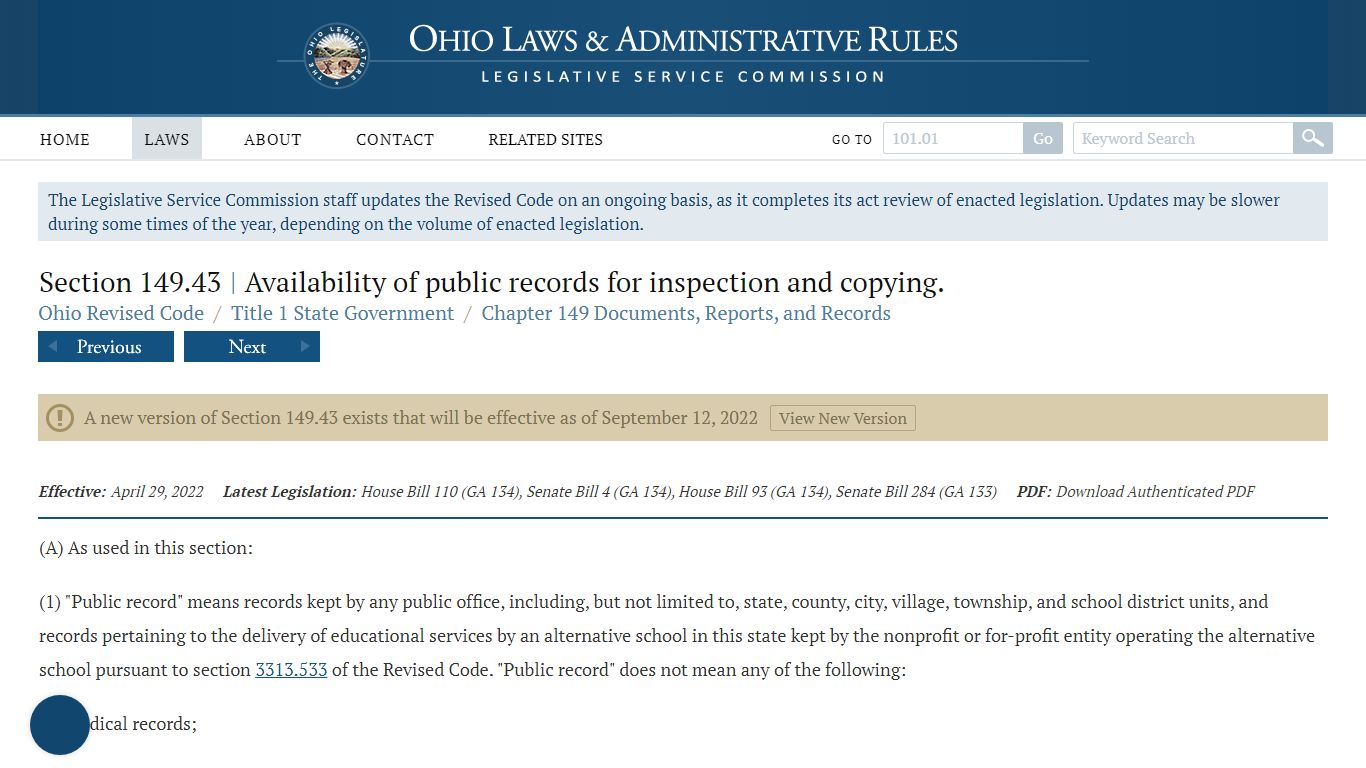Go to Previous section button
Viewport: 1366px width, 768px height.
(x=106, y=347)
